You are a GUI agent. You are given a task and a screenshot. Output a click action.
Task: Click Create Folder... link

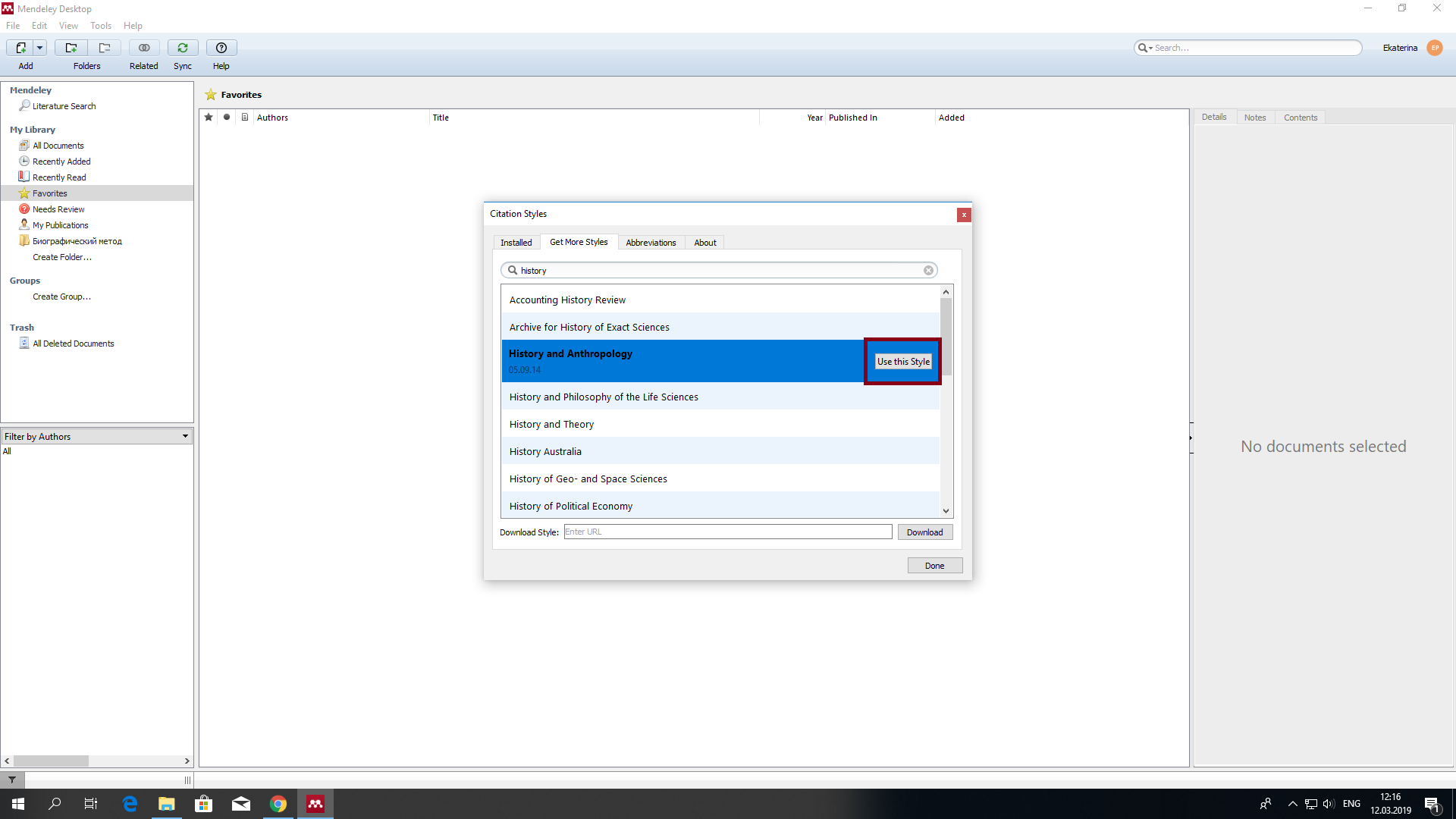tap(62, 257)
